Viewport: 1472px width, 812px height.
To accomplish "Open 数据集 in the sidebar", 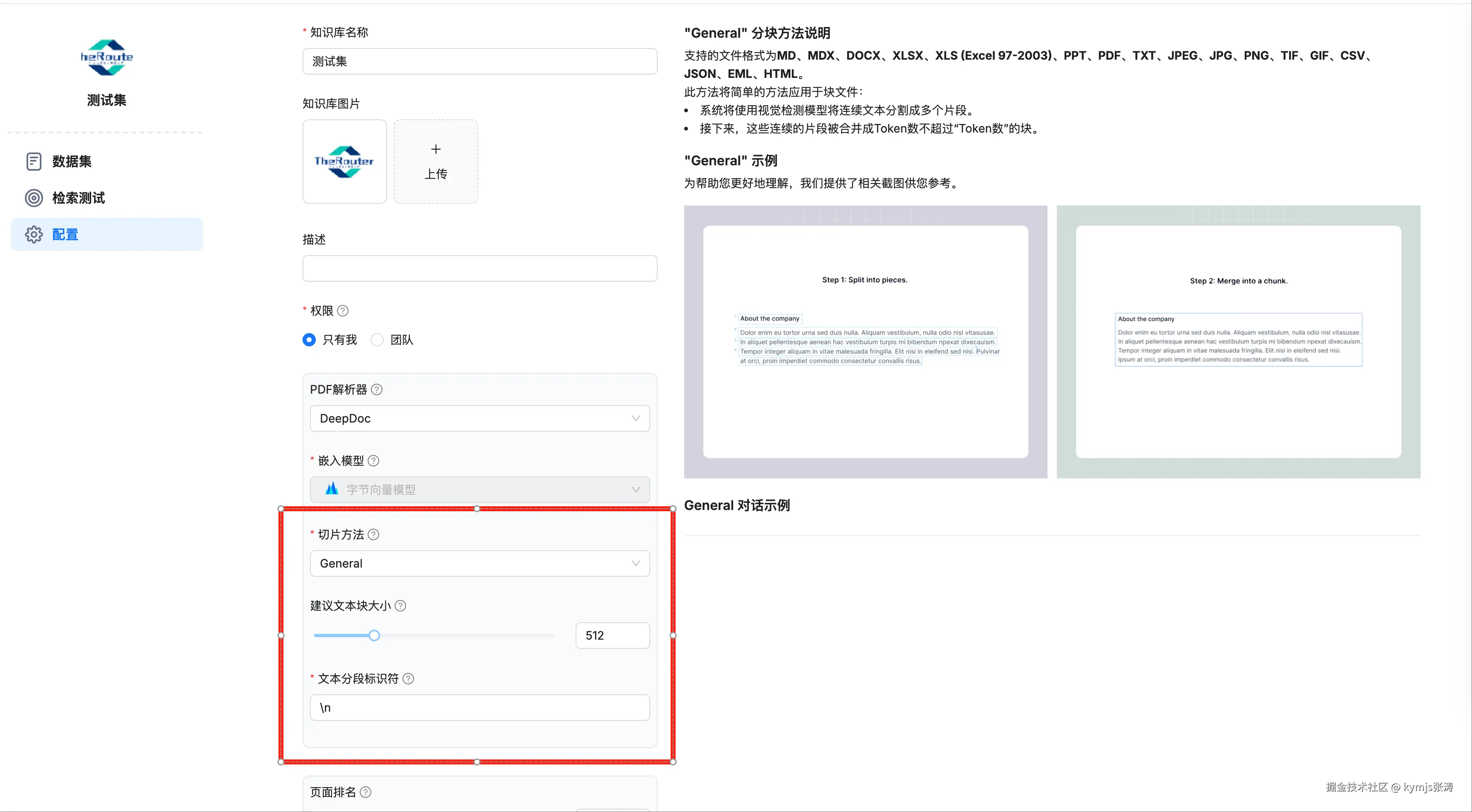I will (x=72, y=162).
